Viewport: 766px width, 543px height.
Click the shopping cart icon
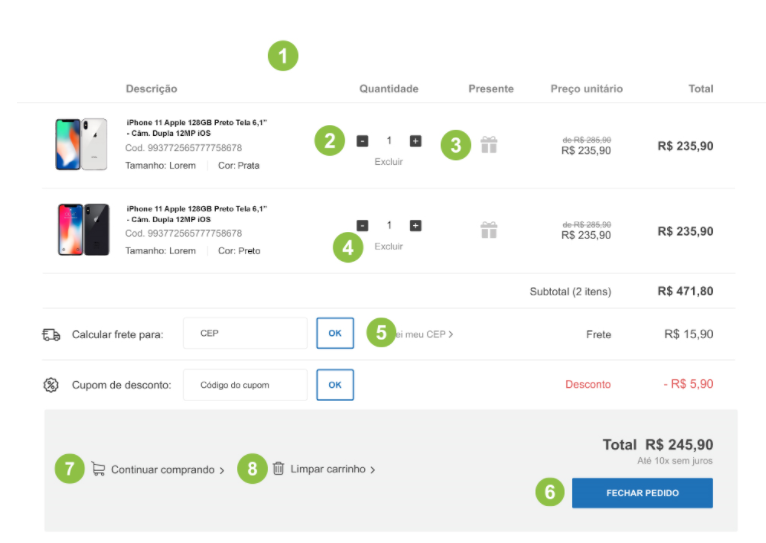tap(98, 468)
